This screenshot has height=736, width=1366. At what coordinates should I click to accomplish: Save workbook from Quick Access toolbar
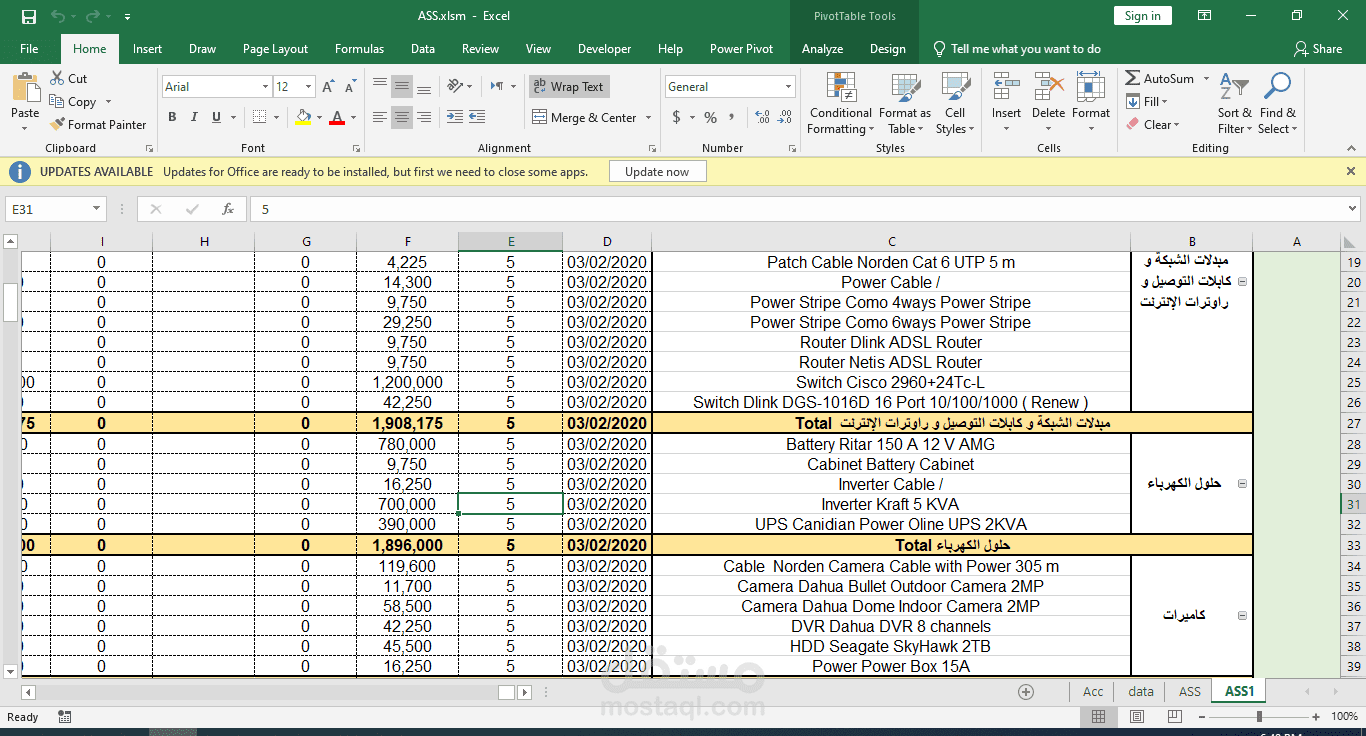click(x=28, y=16)
